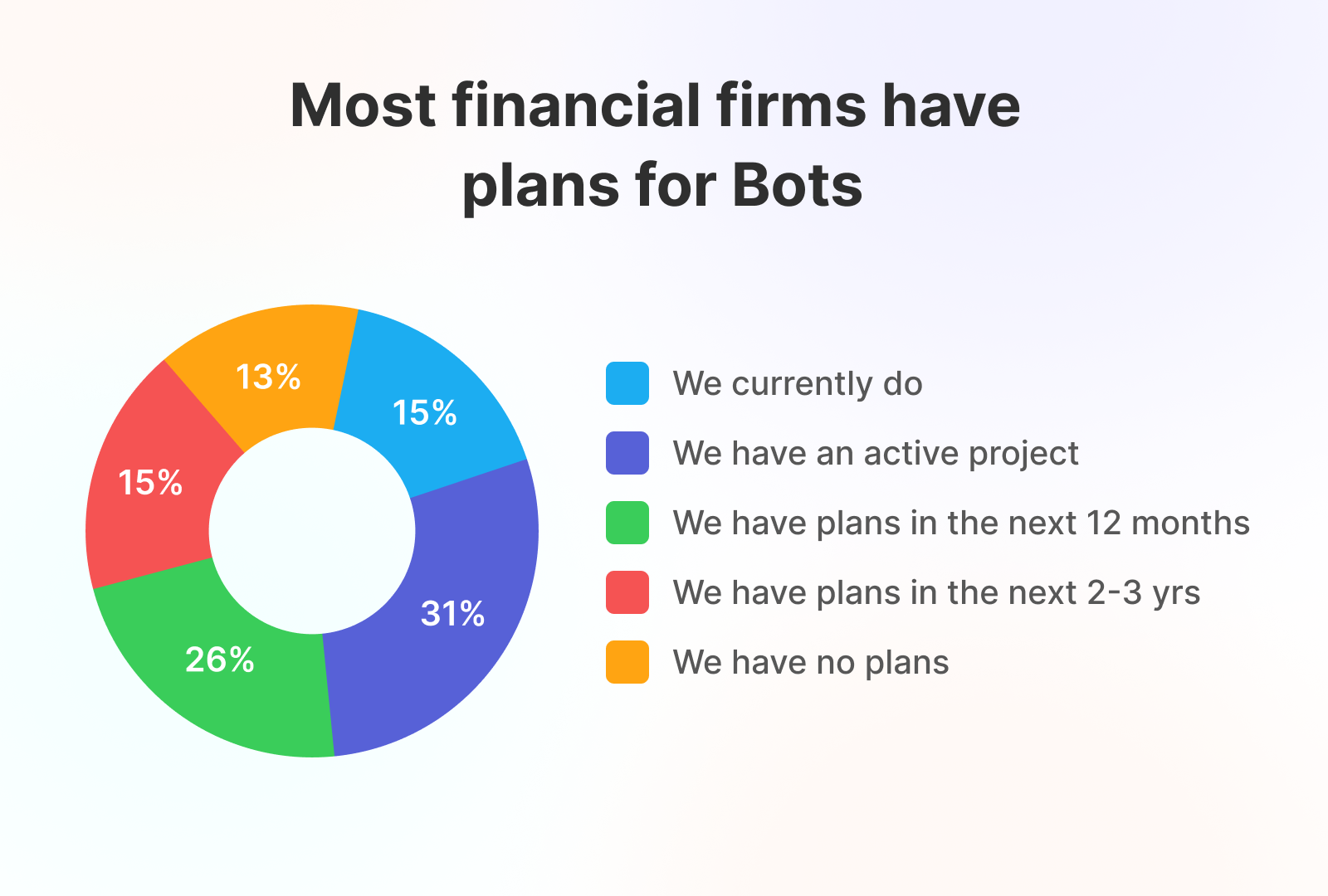Select the 'We currently do' legend label
The height and width of the screenshot is (896, 1328).
(x=798, y=383)
